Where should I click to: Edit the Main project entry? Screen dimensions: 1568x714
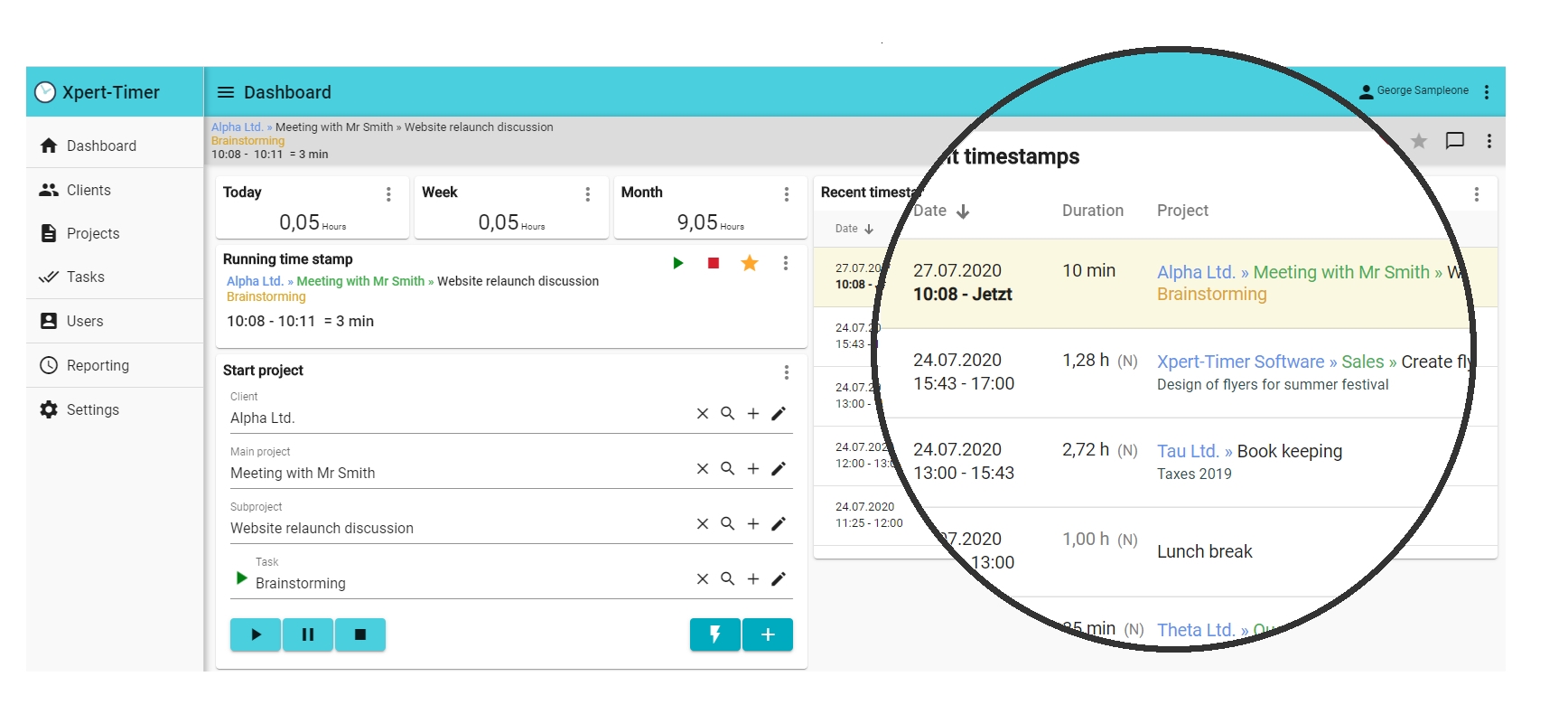[x=779, y=469]
